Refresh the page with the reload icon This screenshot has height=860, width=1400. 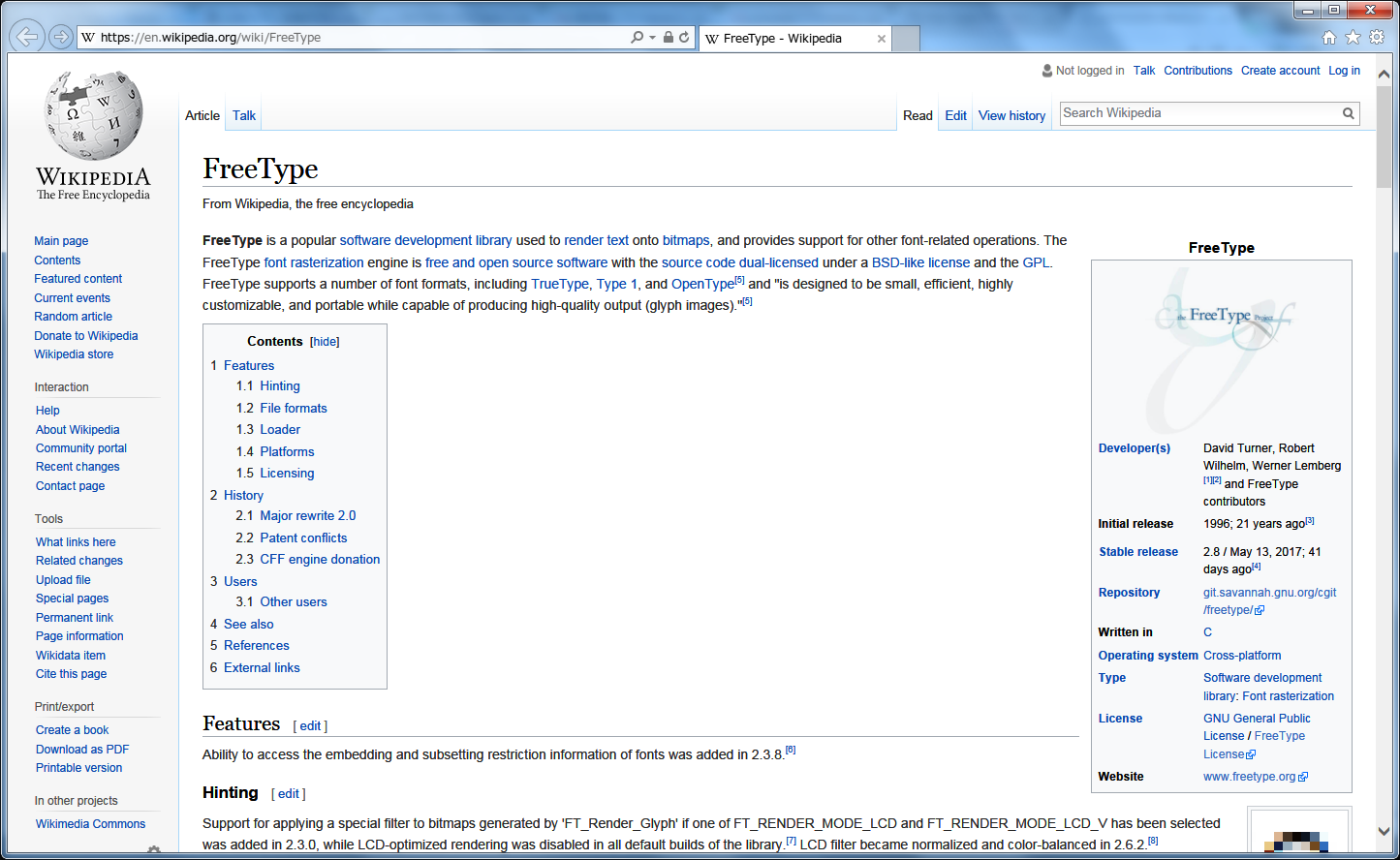coord(684,37)
